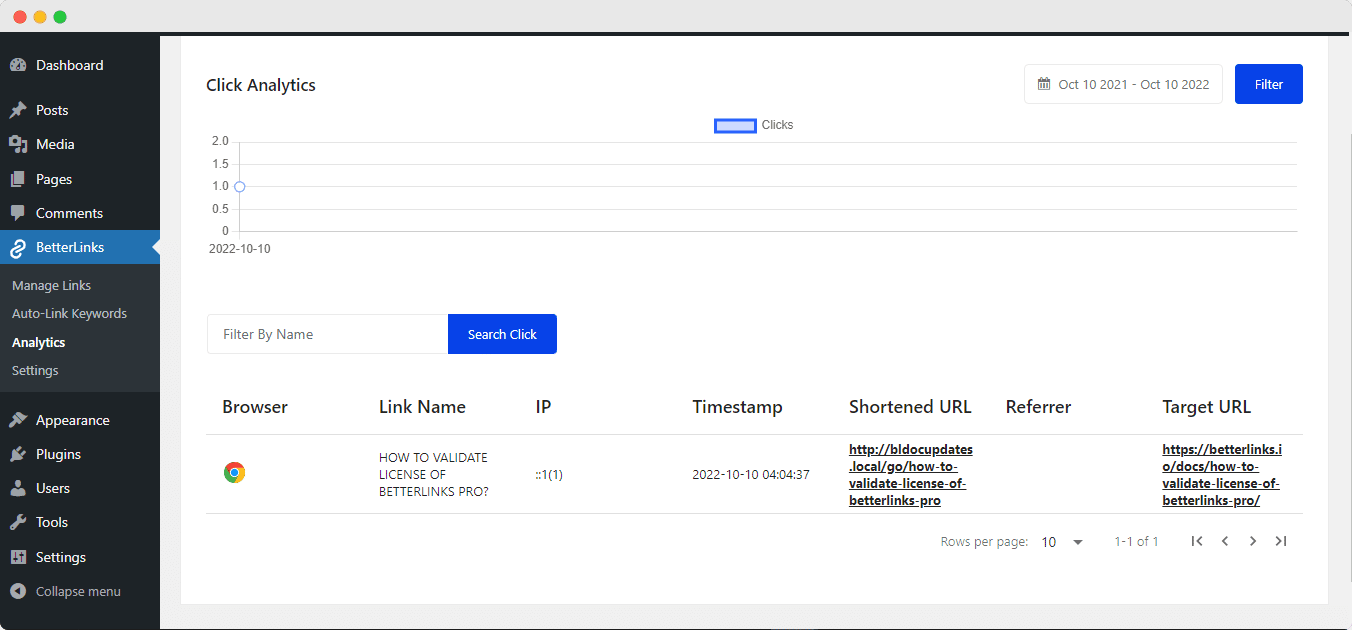Viewport: 1352px width, 630px height.
Task: Click the Media library icon
Action: tap(18, 144)
